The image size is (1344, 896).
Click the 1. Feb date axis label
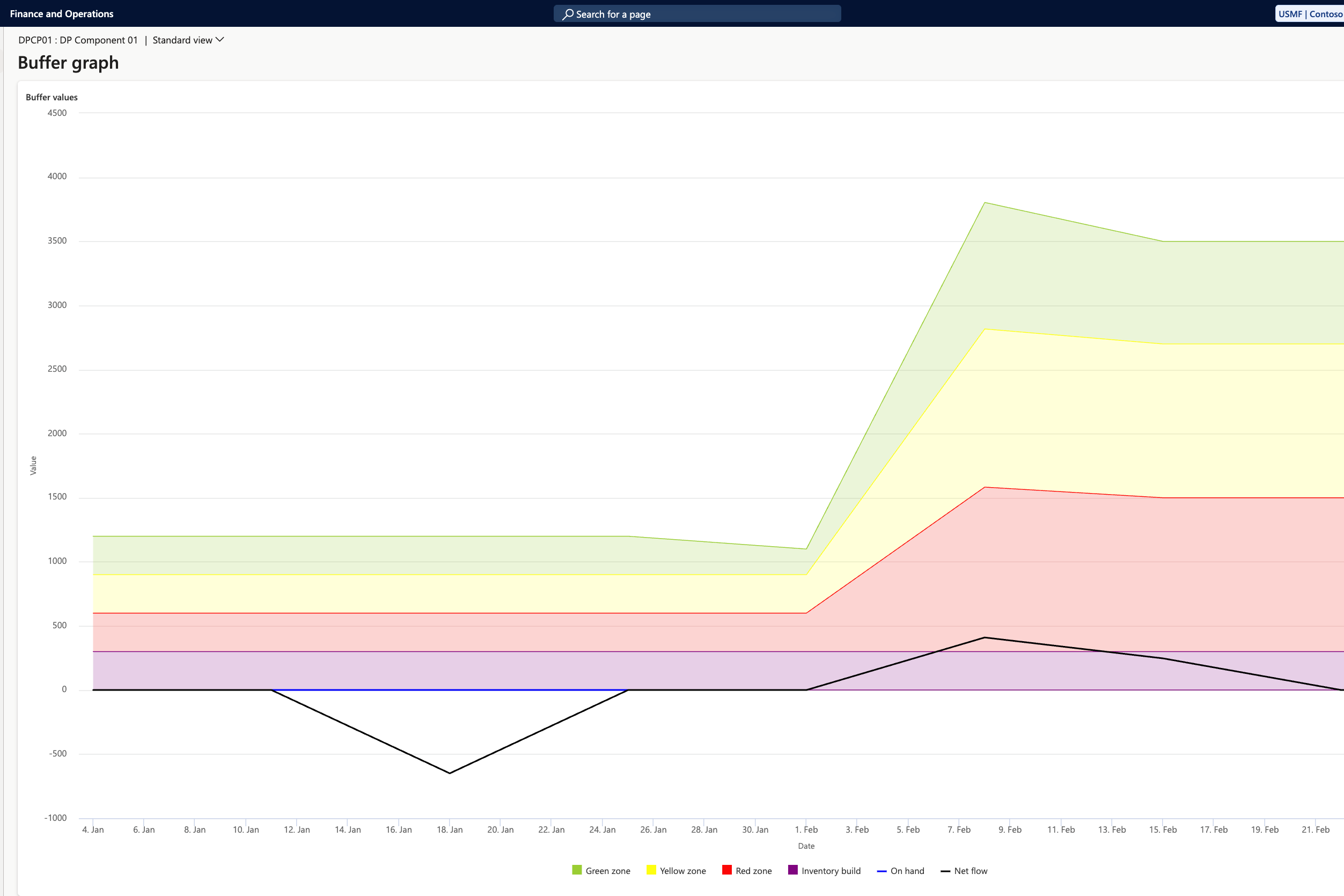pyautogui.click(x=806, y=829)
